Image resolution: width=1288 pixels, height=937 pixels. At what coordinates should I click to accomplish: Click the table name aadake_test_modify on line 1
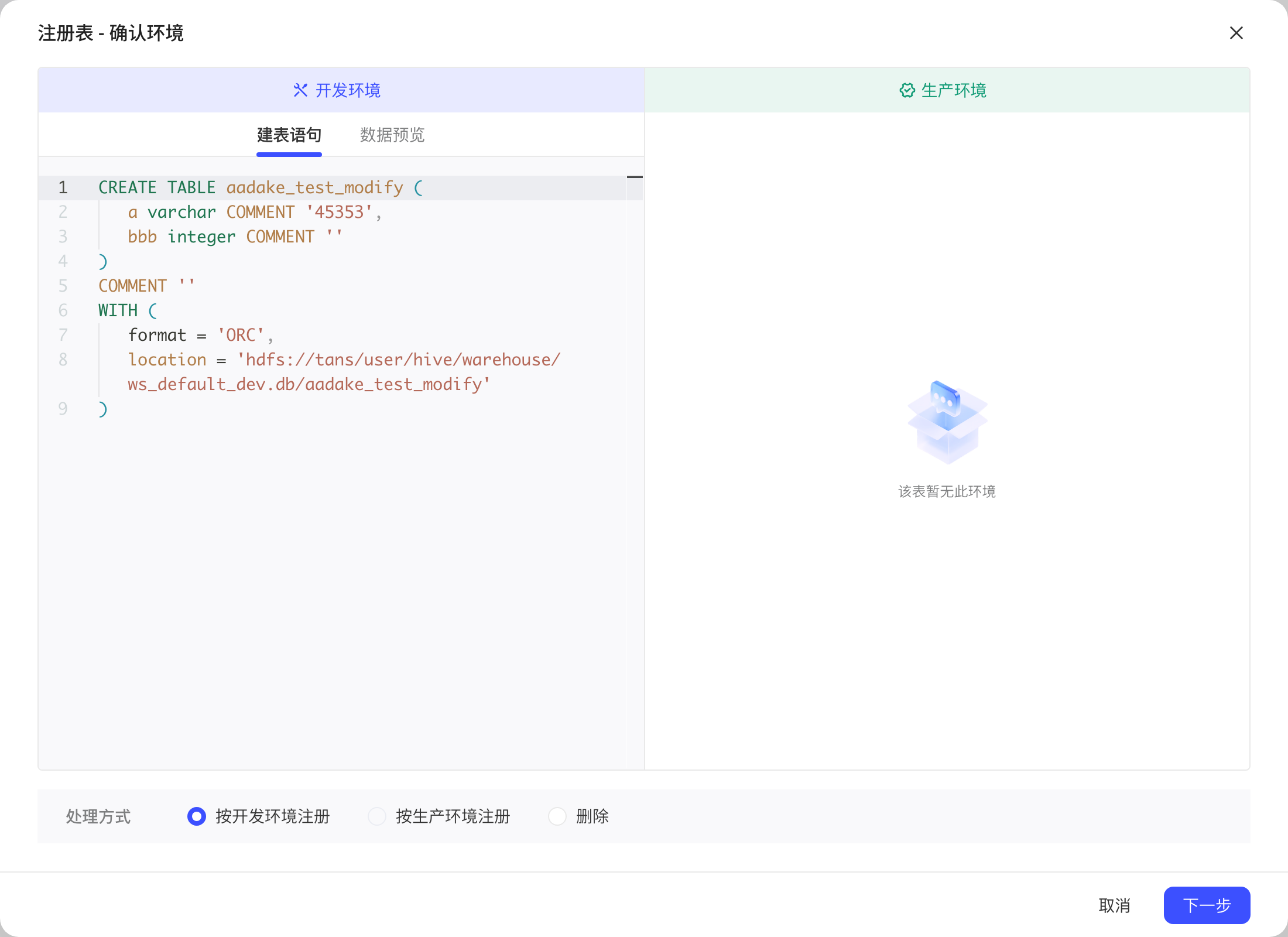[315, 187]
